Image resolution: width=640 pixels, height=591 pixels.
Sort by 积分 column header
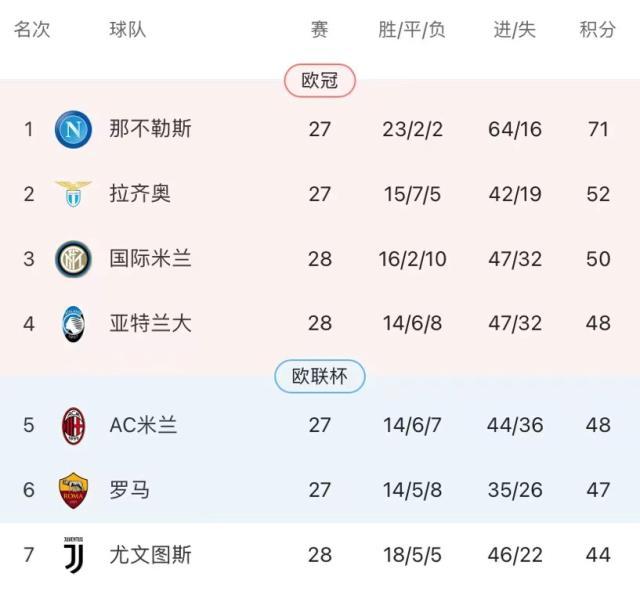597,30
